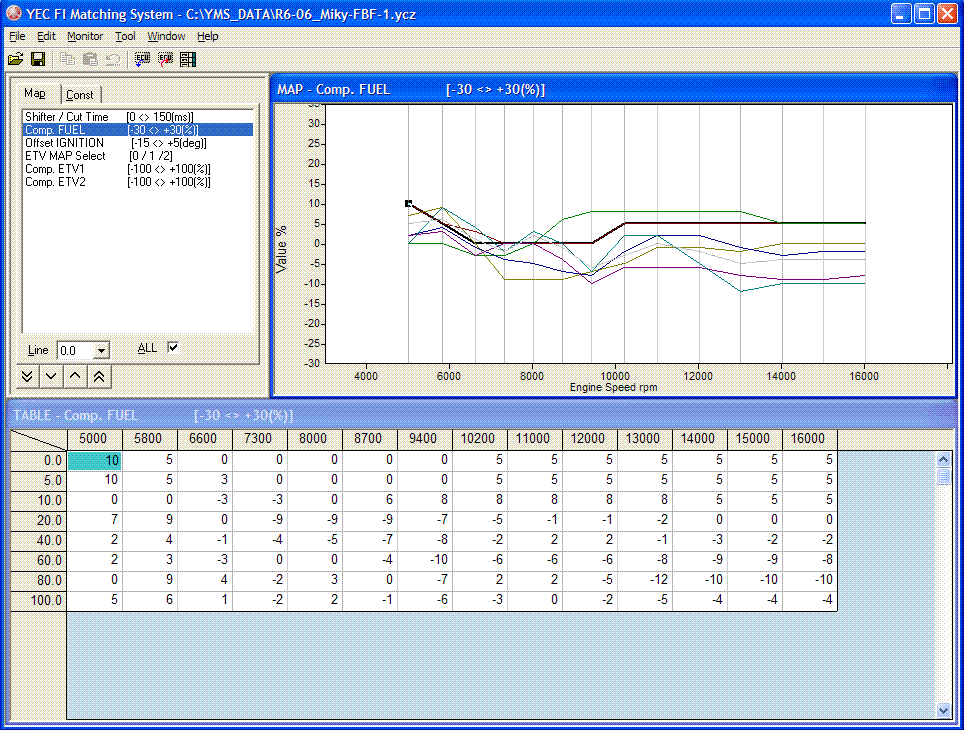Click the selected point marker on graph

(x=408, y=204)
